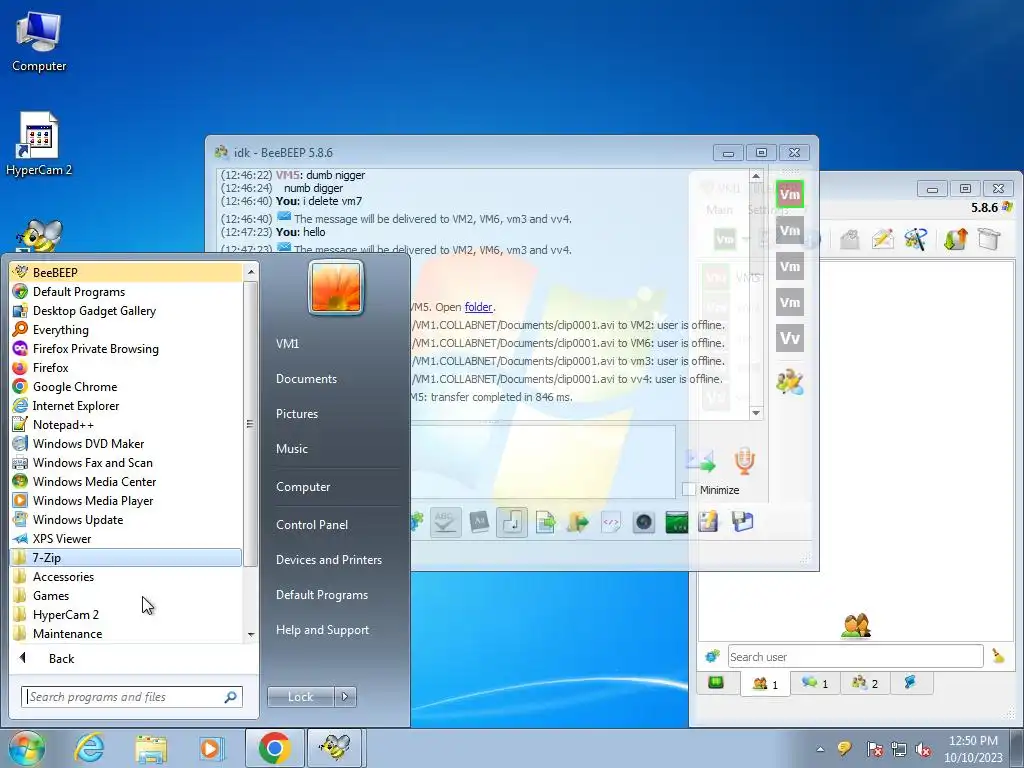Click the send file page icon
This screenshot has width=1024, height=768.
pyautogui.click(x=545, y=522)
